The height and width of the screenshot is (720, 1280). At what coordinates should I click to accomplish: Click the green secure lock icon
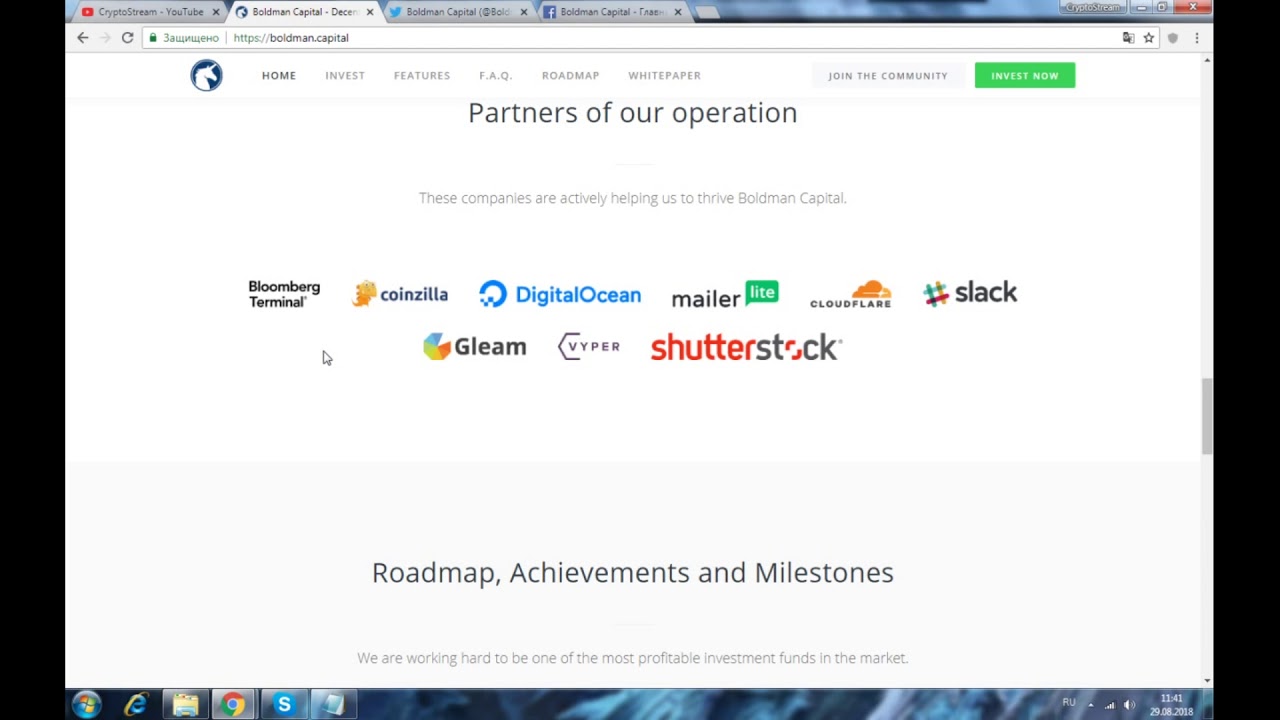(x=153, y=38)
